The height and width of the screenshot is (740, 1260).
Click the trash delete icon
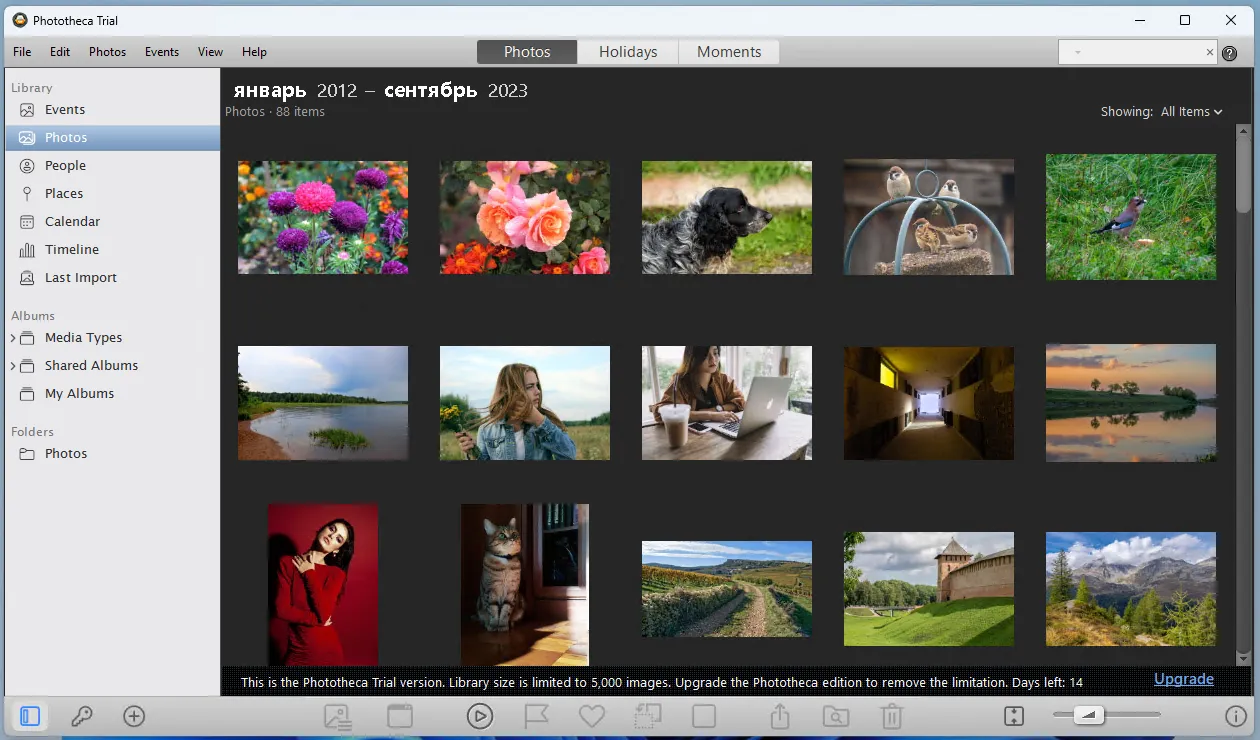(892, 716)
